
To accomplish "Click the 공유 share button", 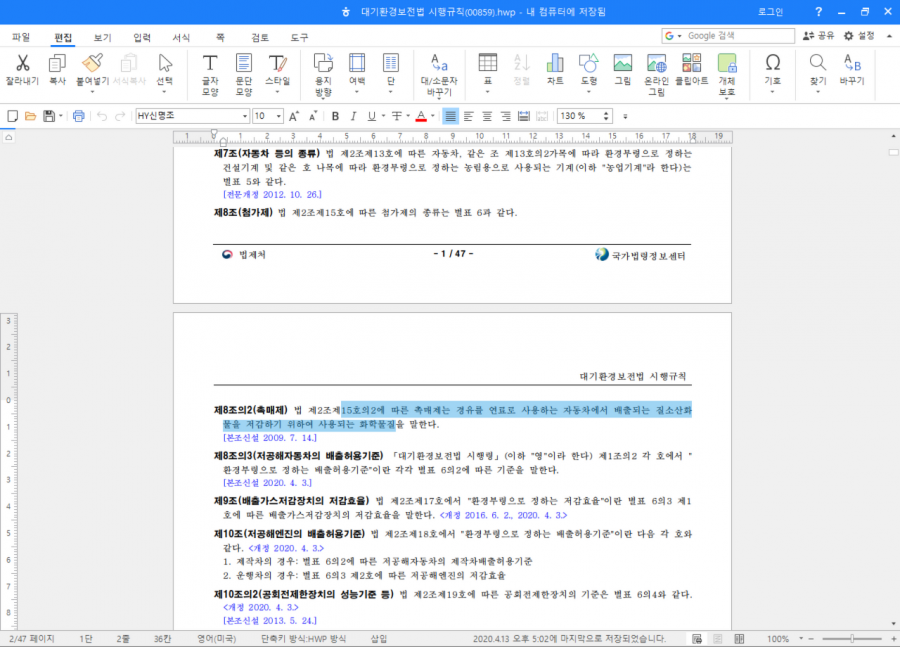I will pyautogui.click(x=818, y=36).
